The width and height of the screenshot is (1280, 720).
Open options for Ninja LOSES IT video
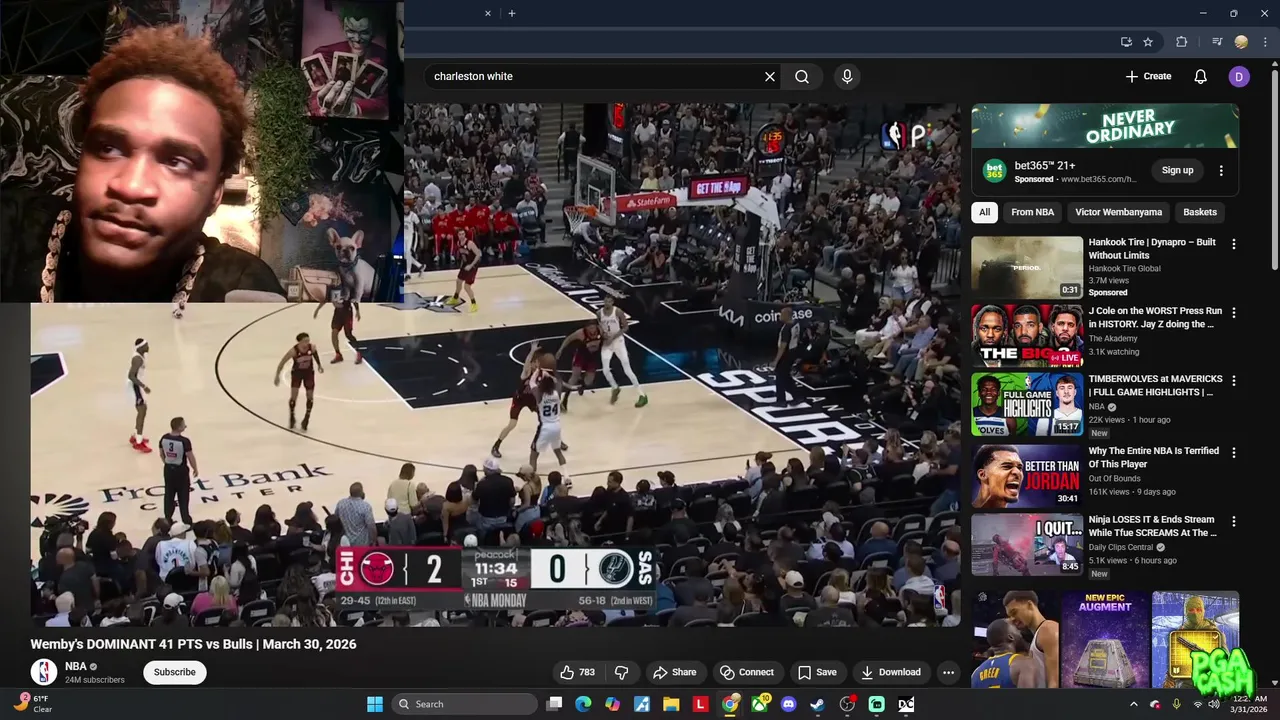[1234, 521]
